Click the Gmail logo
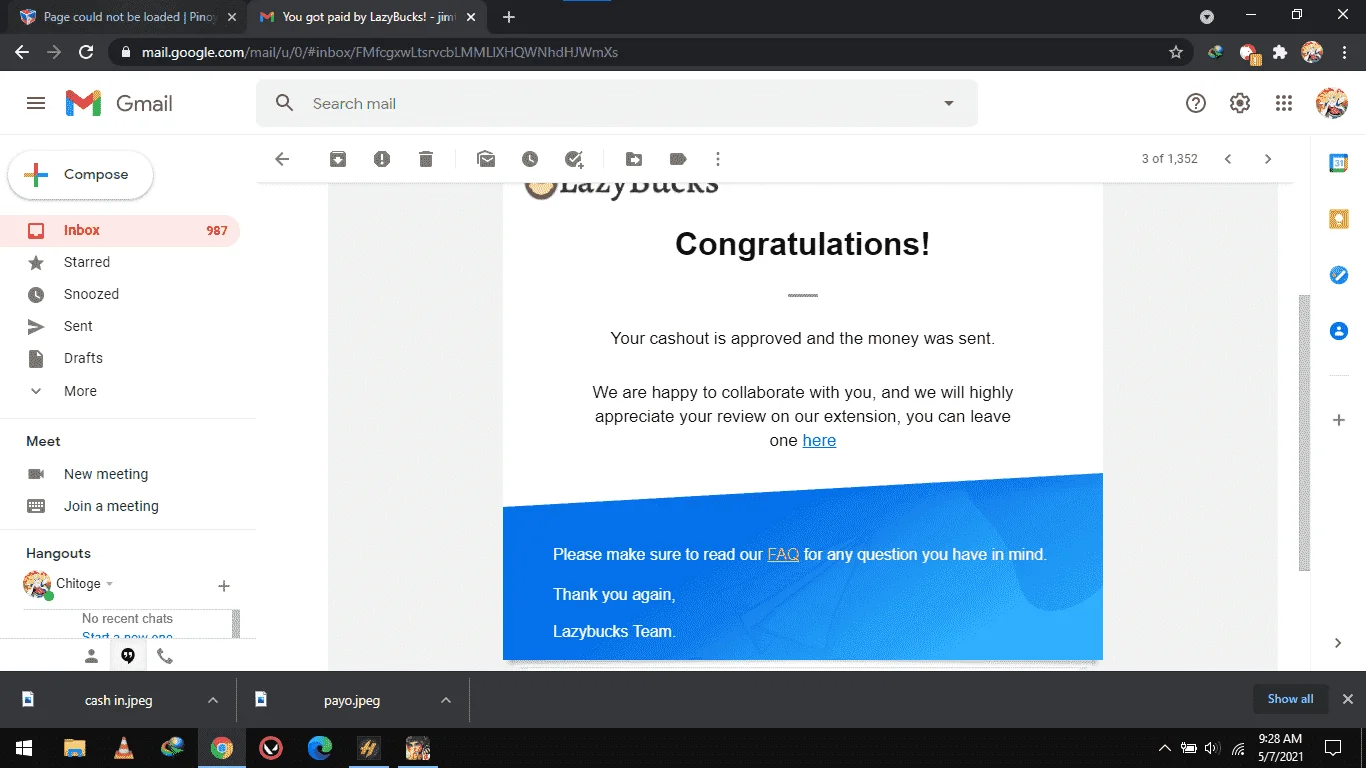The width and height of the screenshot is (1366, 768). click(x=119, y=103)
